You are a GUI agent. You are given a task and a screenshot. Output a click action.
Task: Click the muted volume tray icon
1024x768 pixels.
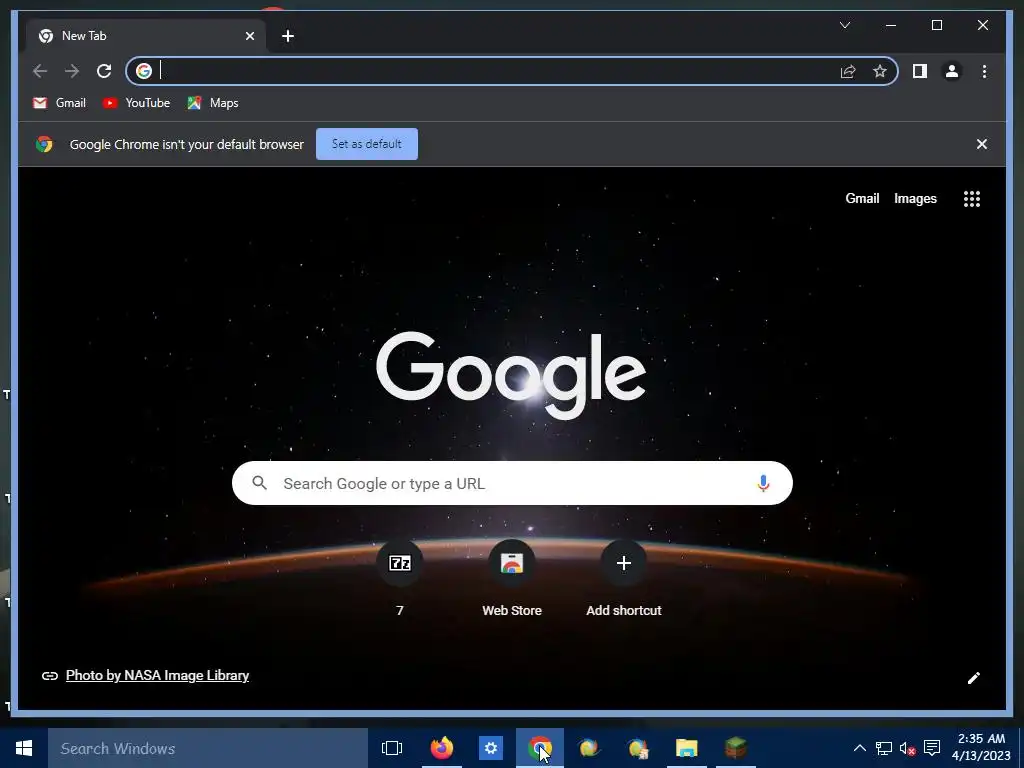(x=907, y=748)
